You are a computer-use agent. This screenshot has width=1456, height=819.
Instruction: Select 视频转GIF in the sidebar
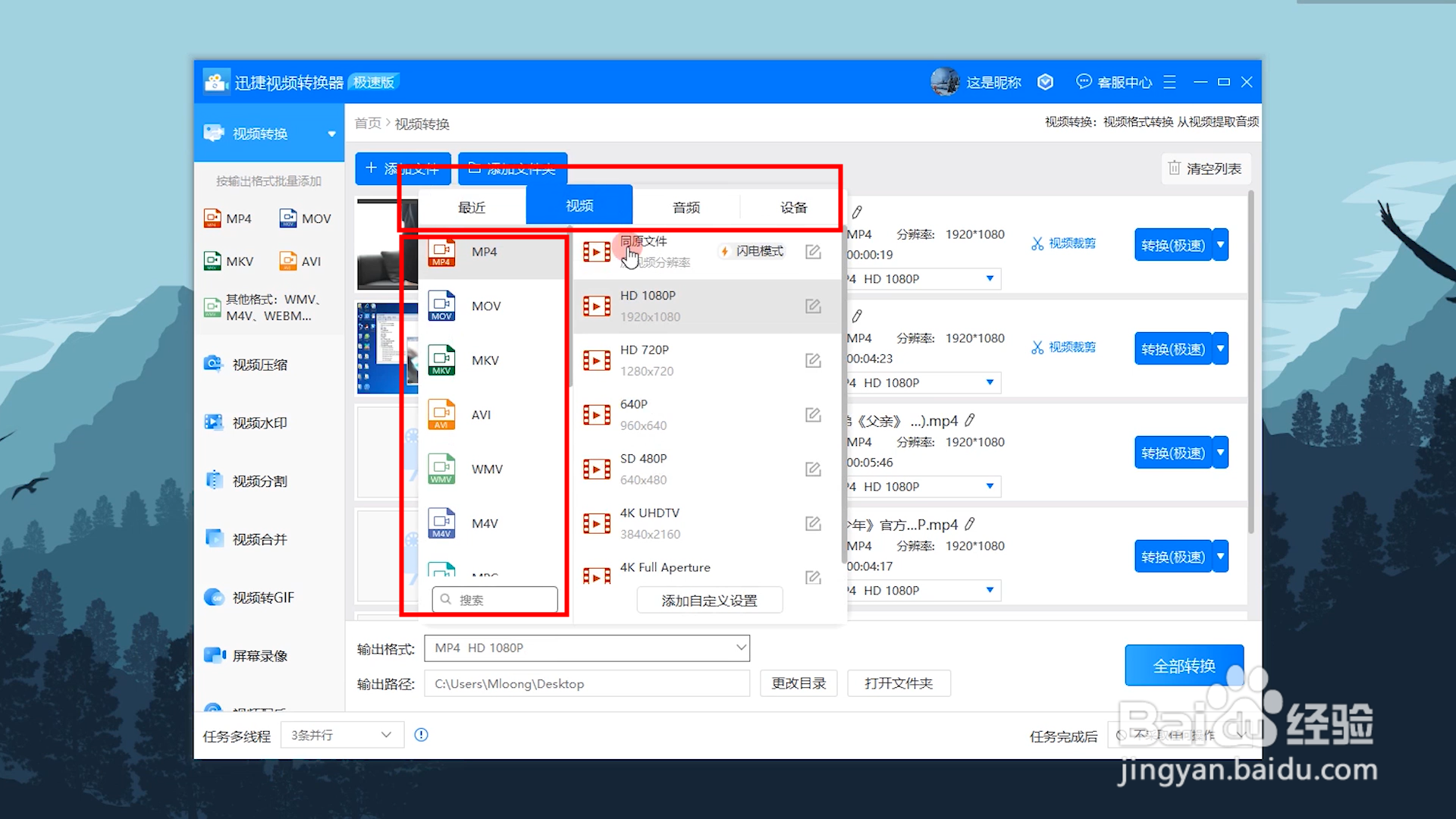pyautogui.click(x=262, y=598)
